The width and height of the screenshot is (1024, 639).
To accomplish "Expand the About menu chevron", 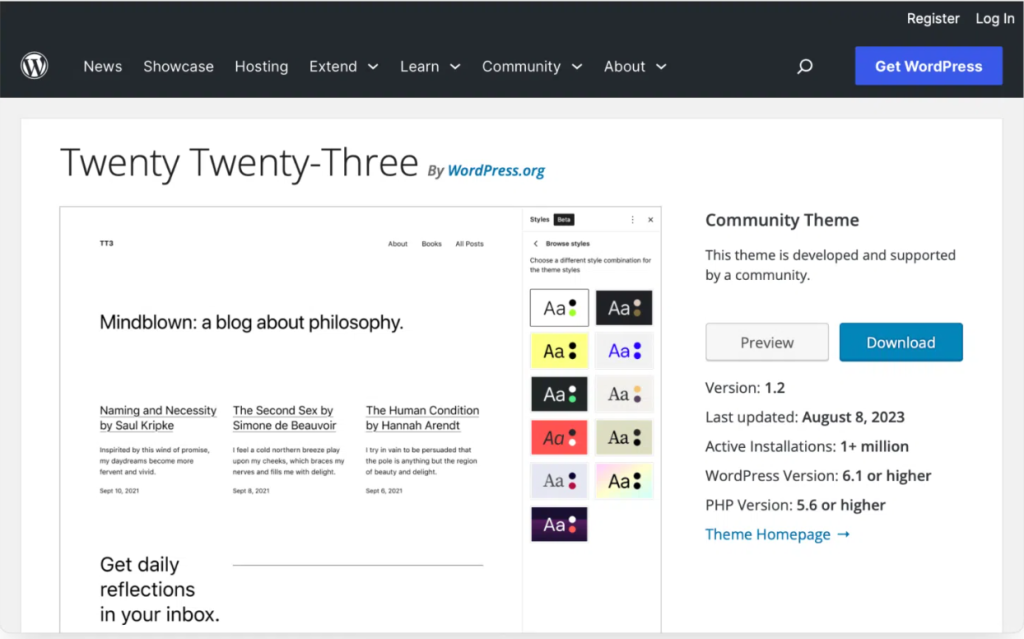I will click(661, 67).
